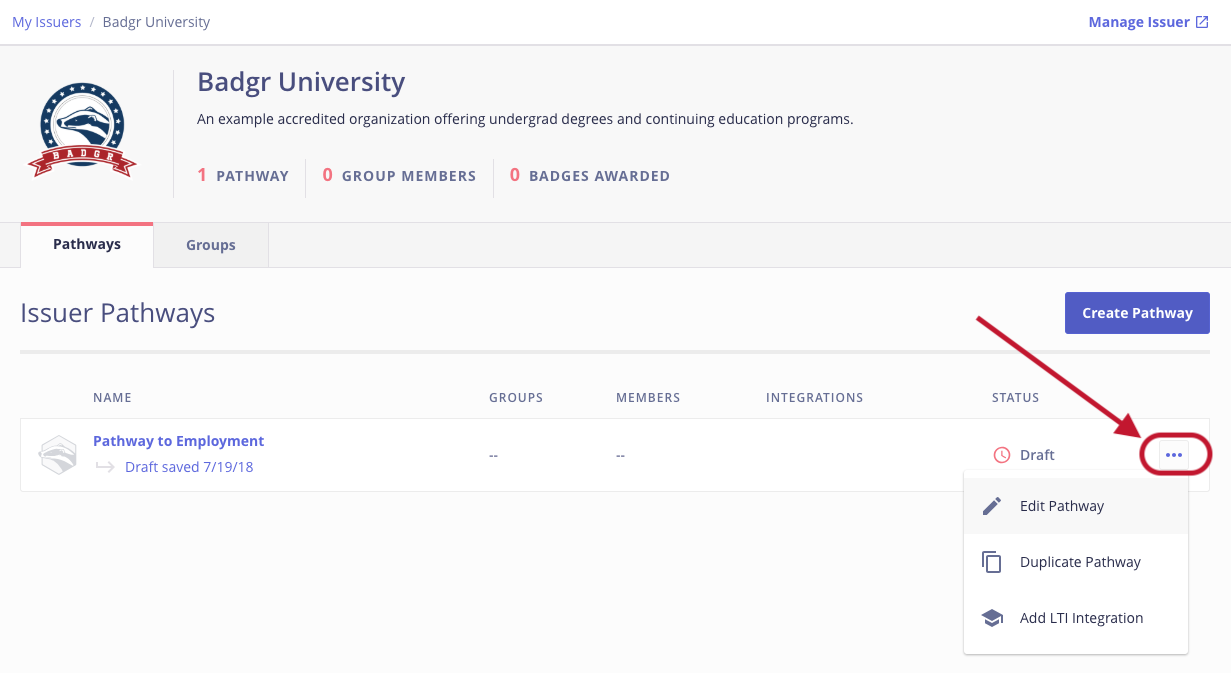Click the INTEGRATIONS column header
Image resolution: width=1231 pixels, height=673 pixels.
click(815, 398)
